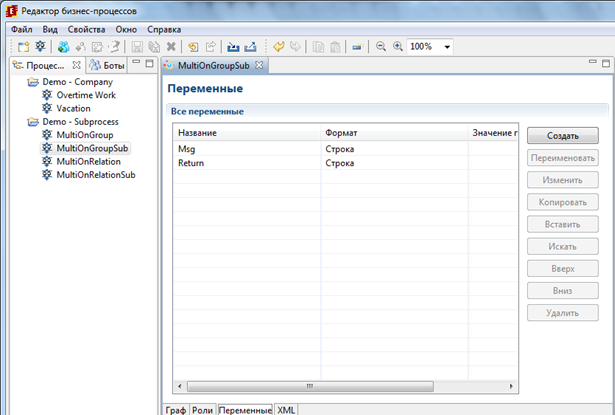Viewport: 615px width, 415px height.
Task: Click the yellow undo arrow
Action: 278,47
